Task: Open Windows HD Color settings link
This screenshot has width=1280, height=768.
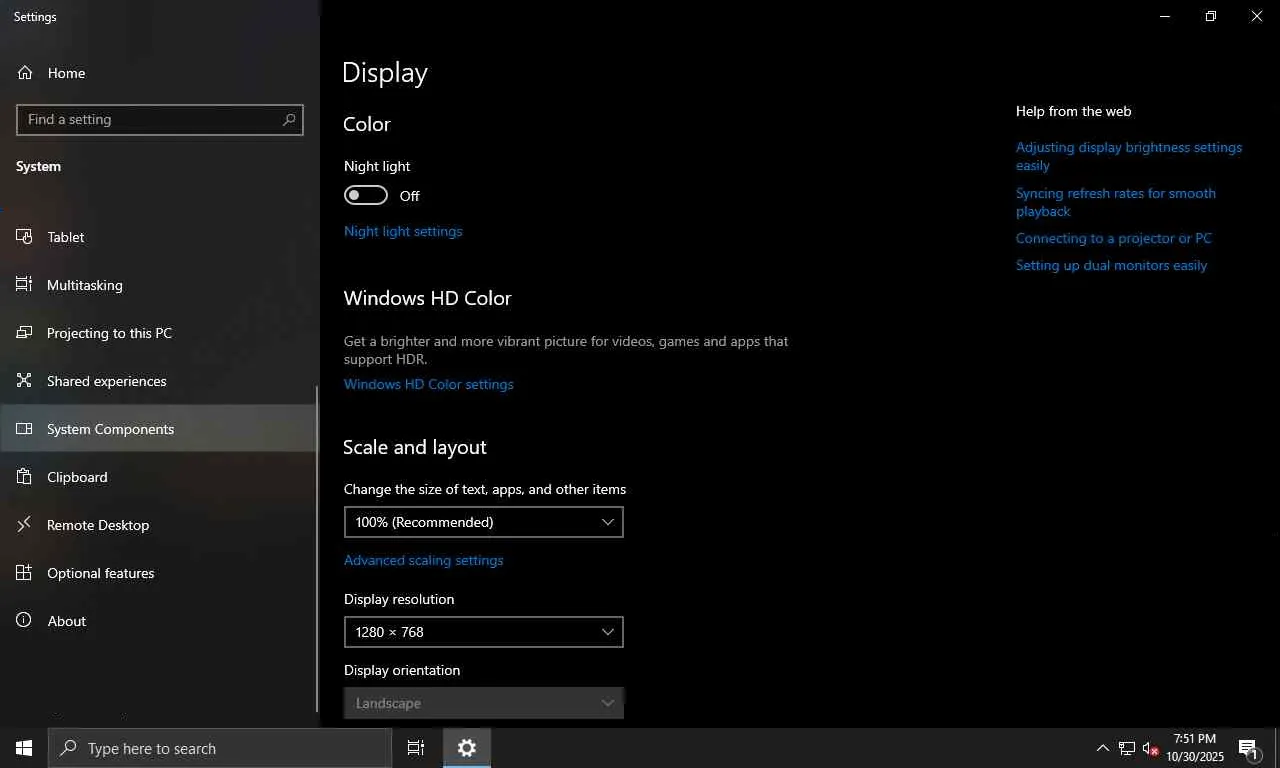Action: [429, 384]
